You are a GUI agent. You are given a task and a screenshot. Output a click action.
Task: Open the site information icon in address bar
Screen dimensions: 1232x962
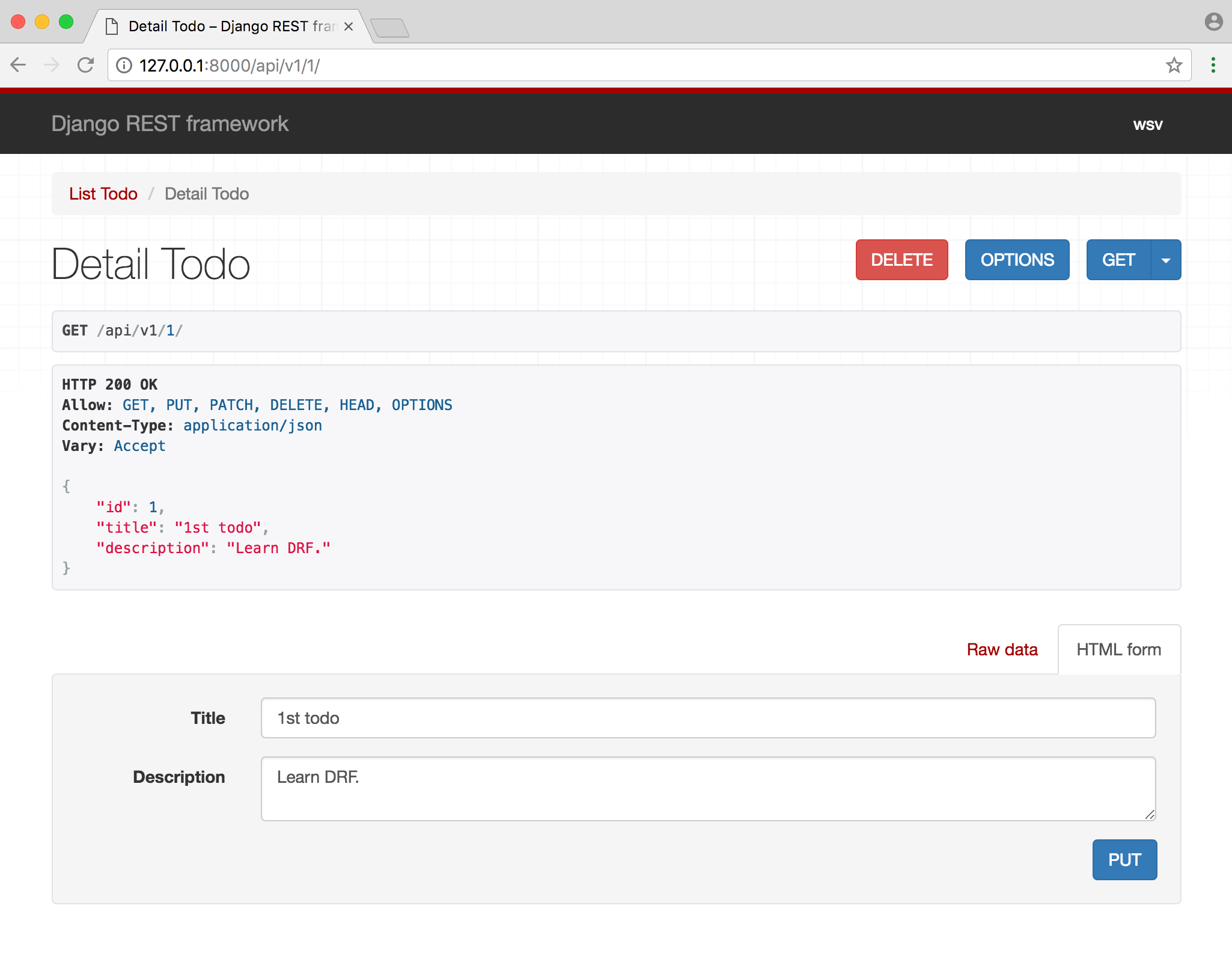pos(124,65)
